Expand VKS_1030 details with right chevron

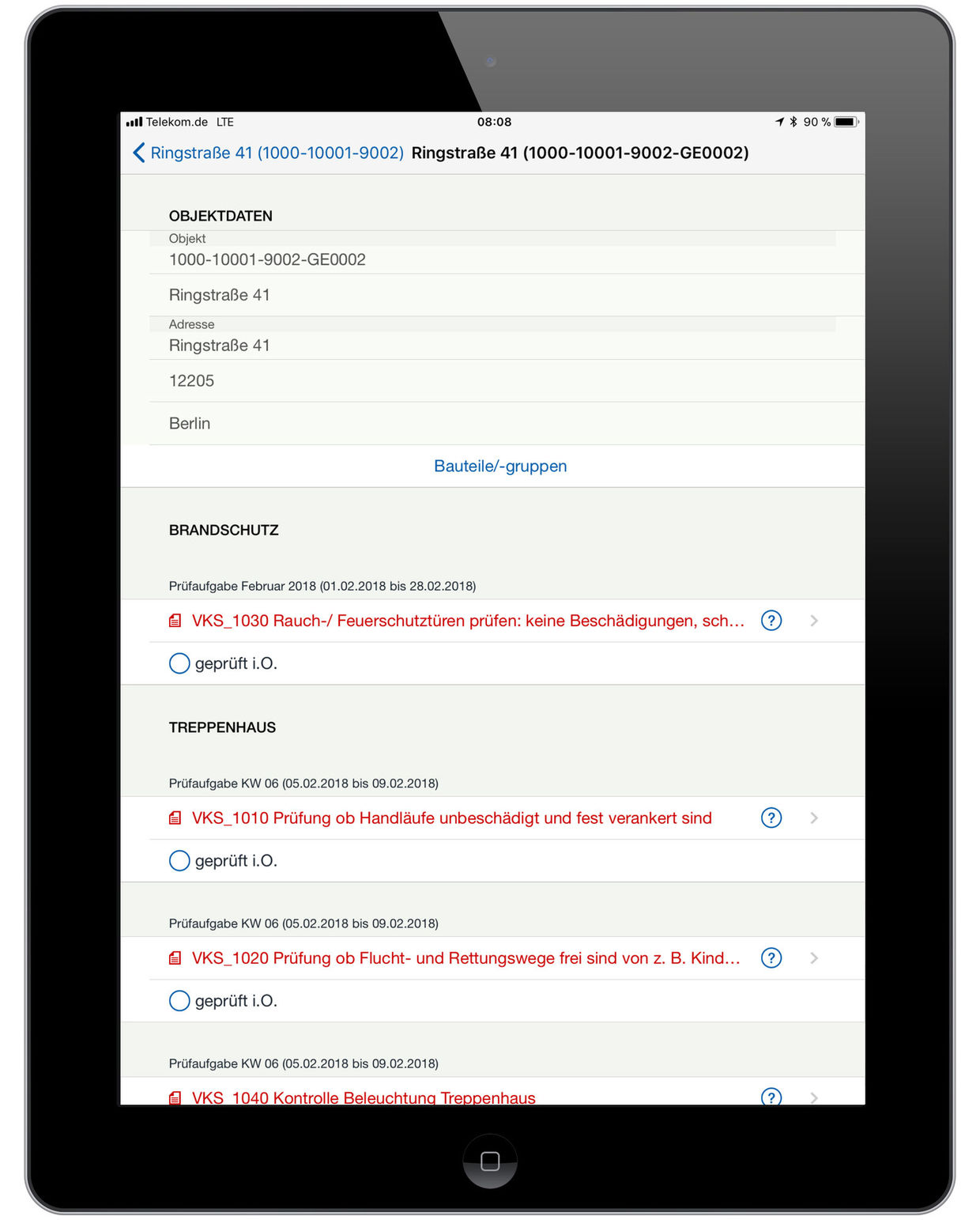(814, 621)
